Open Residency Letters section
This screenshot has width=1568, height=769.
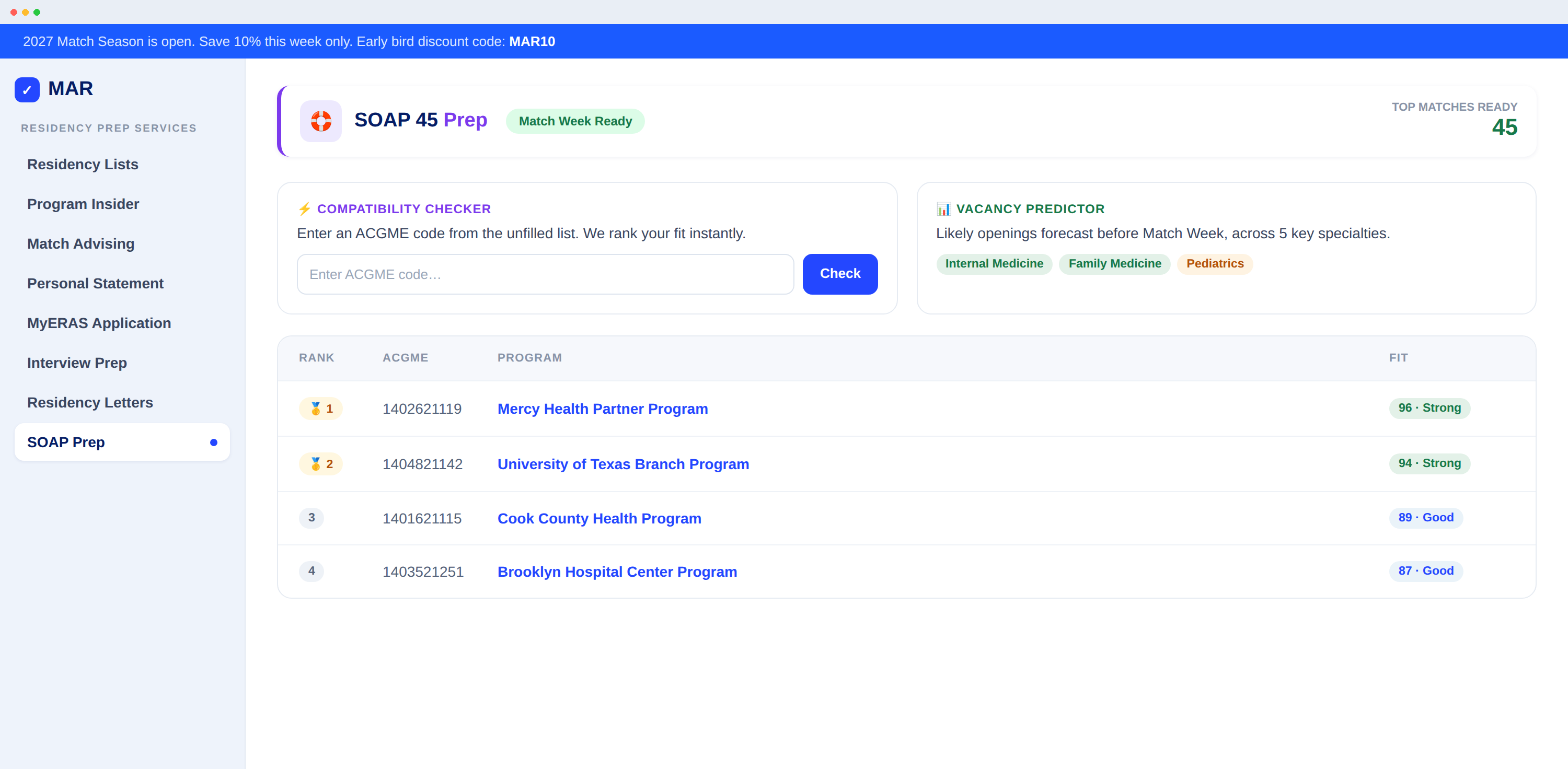point(122,402)
